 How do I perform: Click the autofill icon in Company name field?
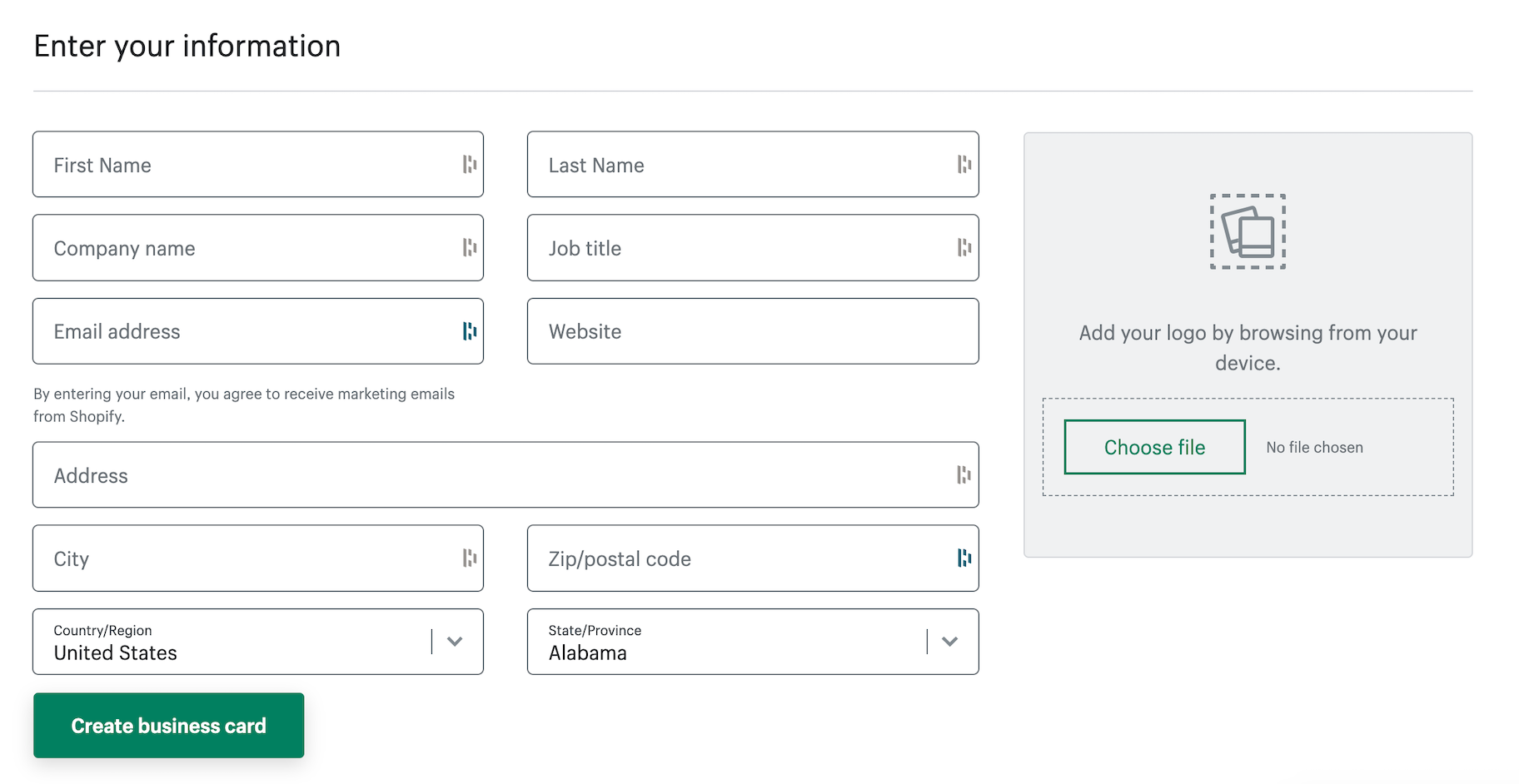(x=470, y=248)
